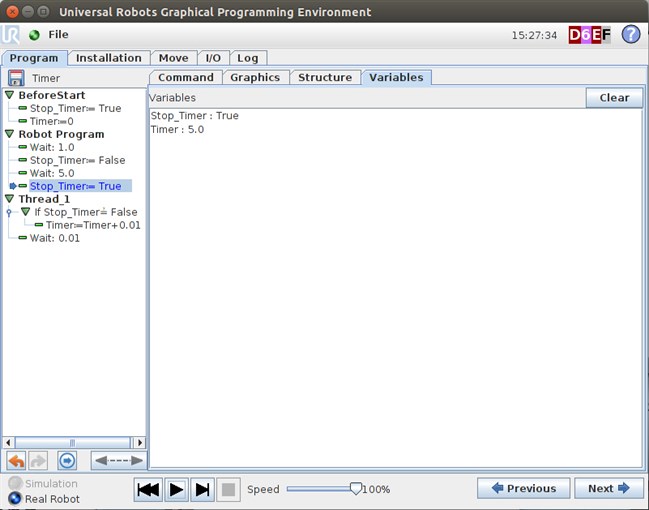This screenshot has width=649, height=510.
Task: Switch to the Command tab
Action: click(x=186, y=77)
